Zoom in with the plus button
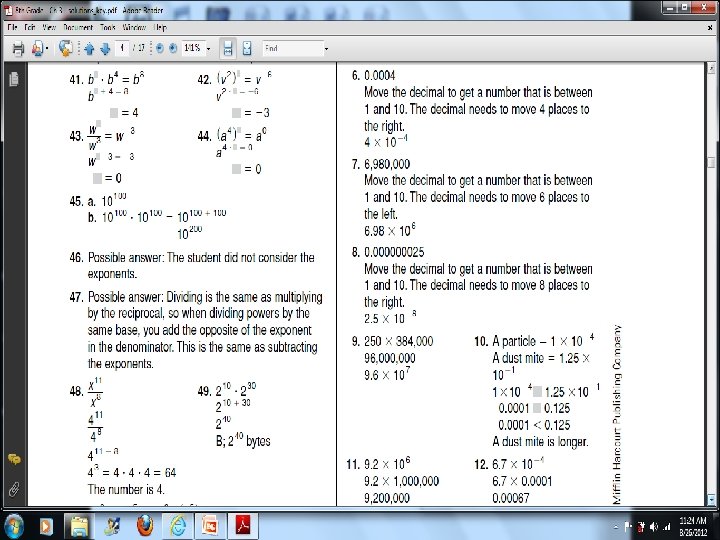Viewport: 720px width, 540px height. [x=173, y=48]
